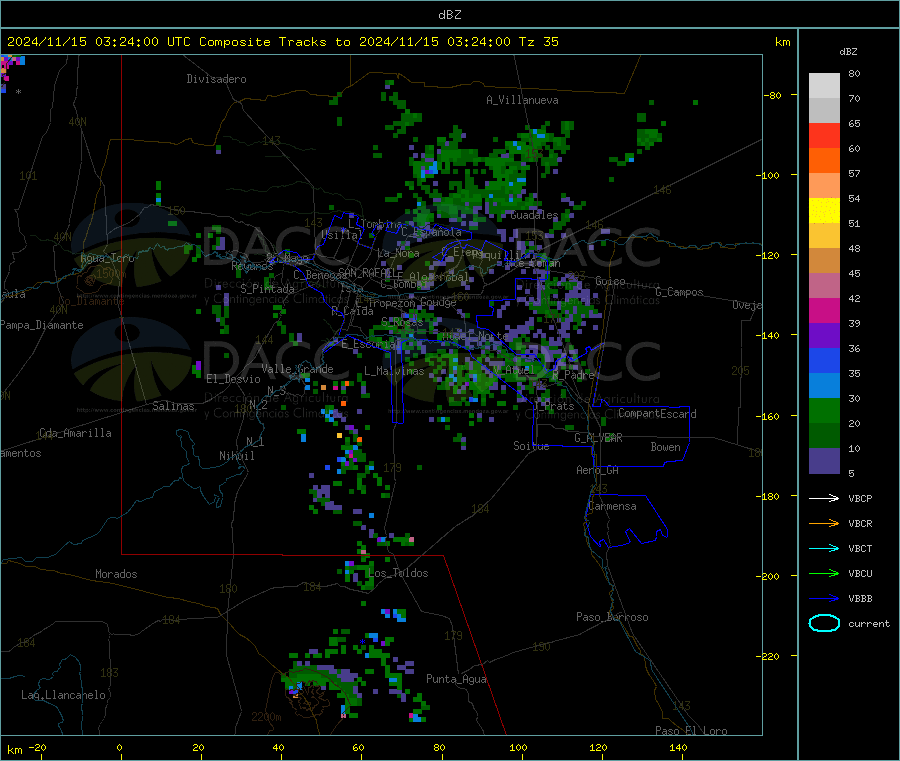Click the Divisadero map label
Image resolution: width=900 pixels, height=761 pixels.
[216, 79]
